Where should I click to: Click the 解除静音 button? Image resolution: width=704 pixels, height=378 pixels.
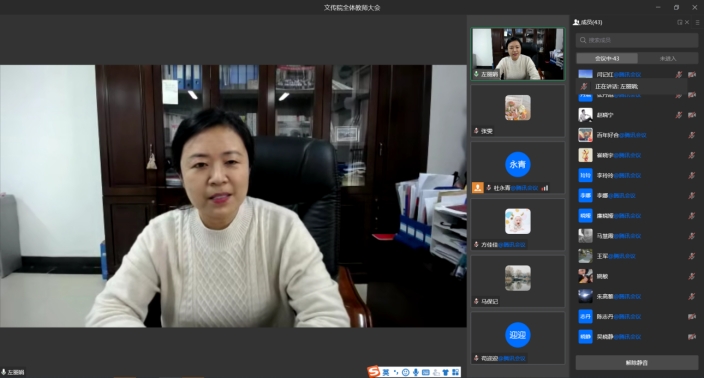(x=637, y=362)
